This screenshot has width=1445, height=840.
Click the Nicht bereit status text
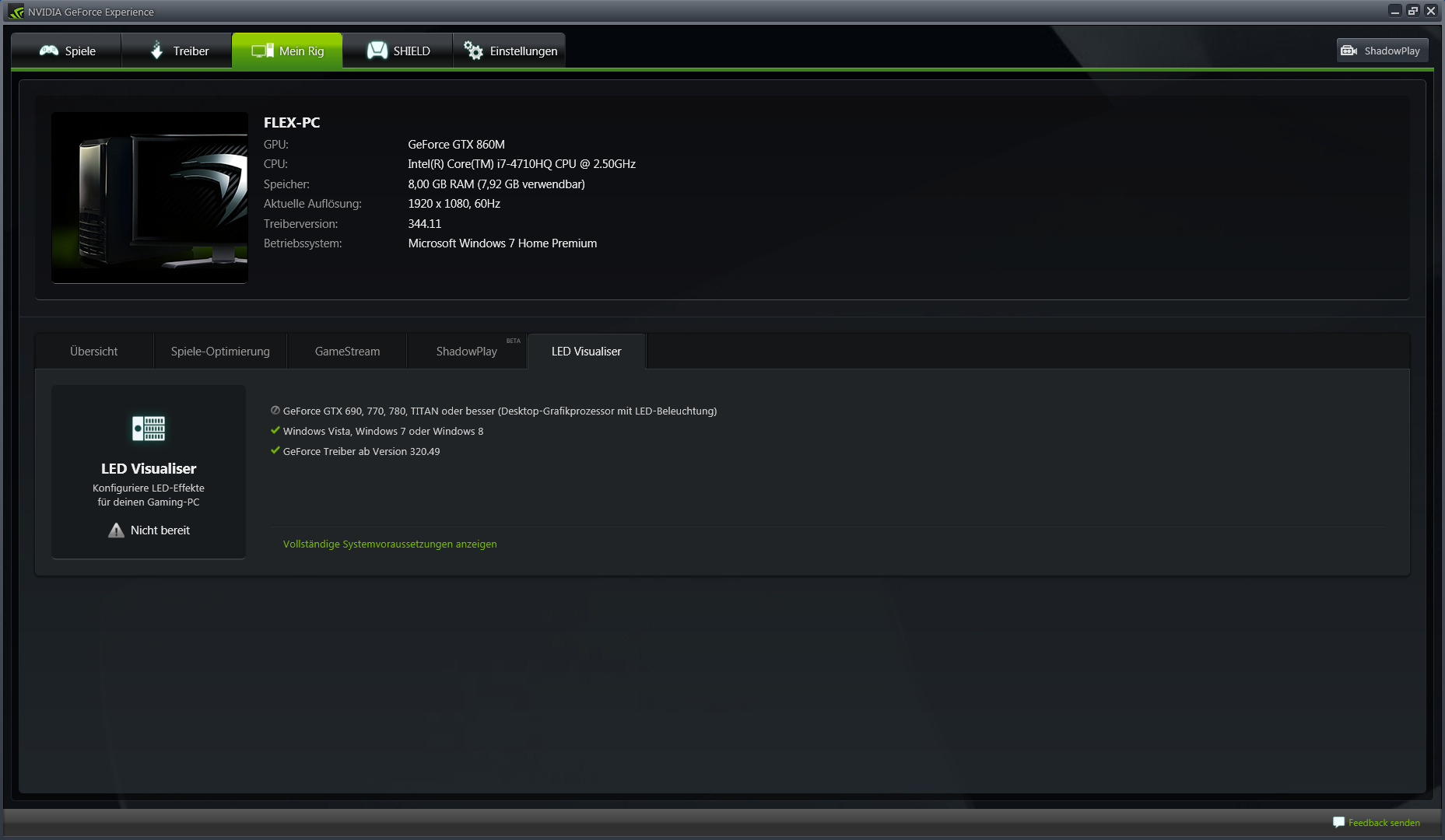160,530
